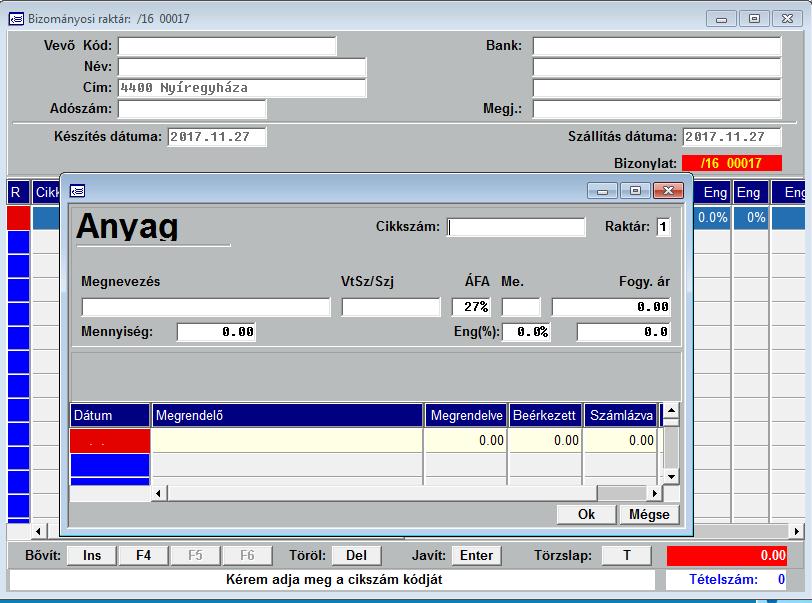
Task: Click the Beérkezett column header
Action: 545,415
